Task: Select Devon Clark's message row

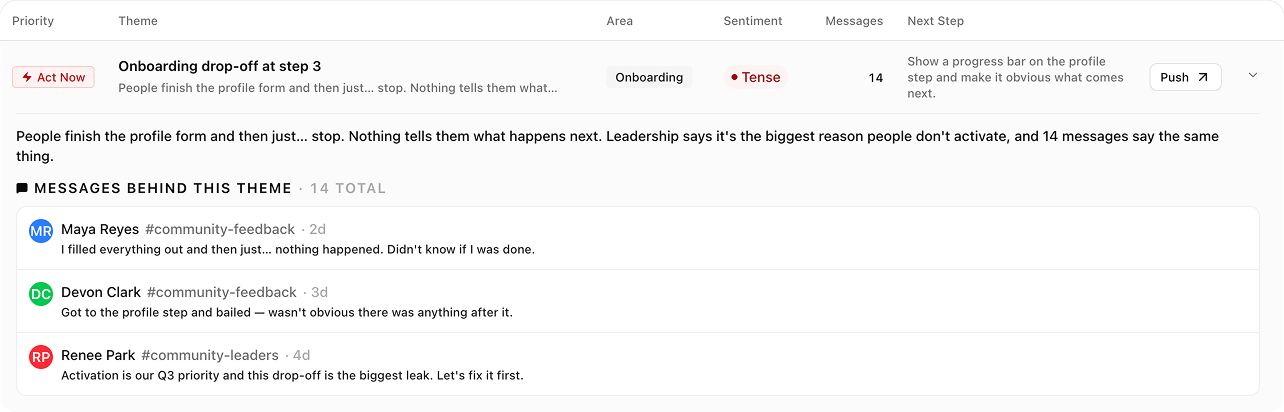Action: [638, 301]
